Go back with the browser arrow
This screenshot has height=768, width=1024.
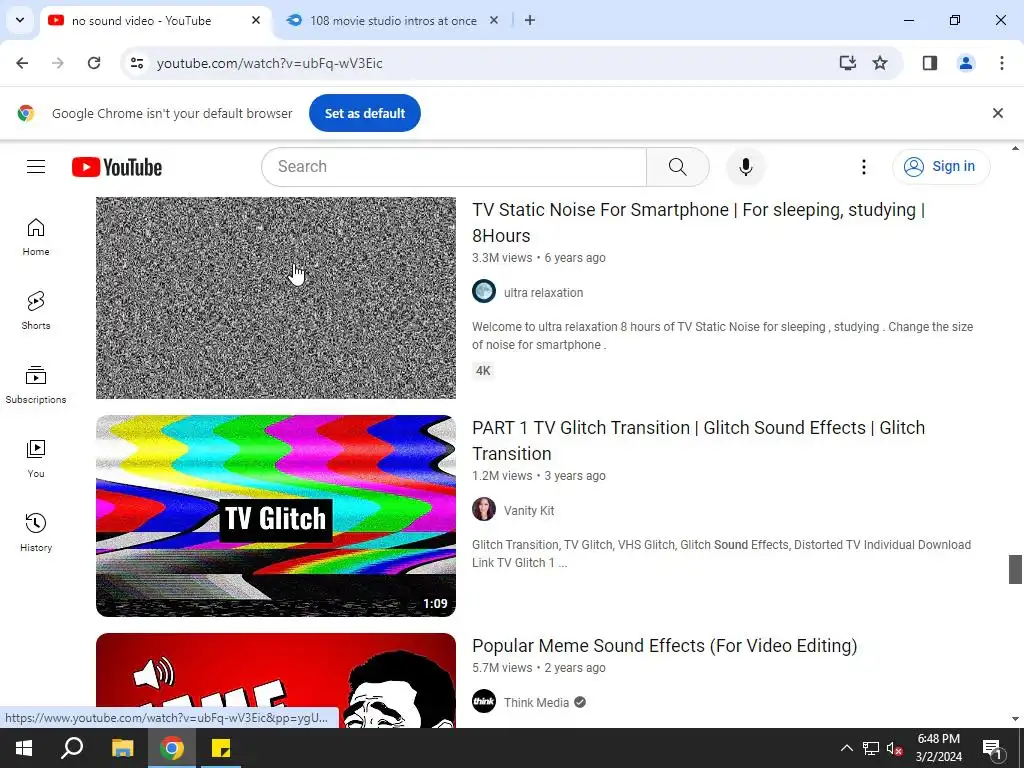point(22,63)
